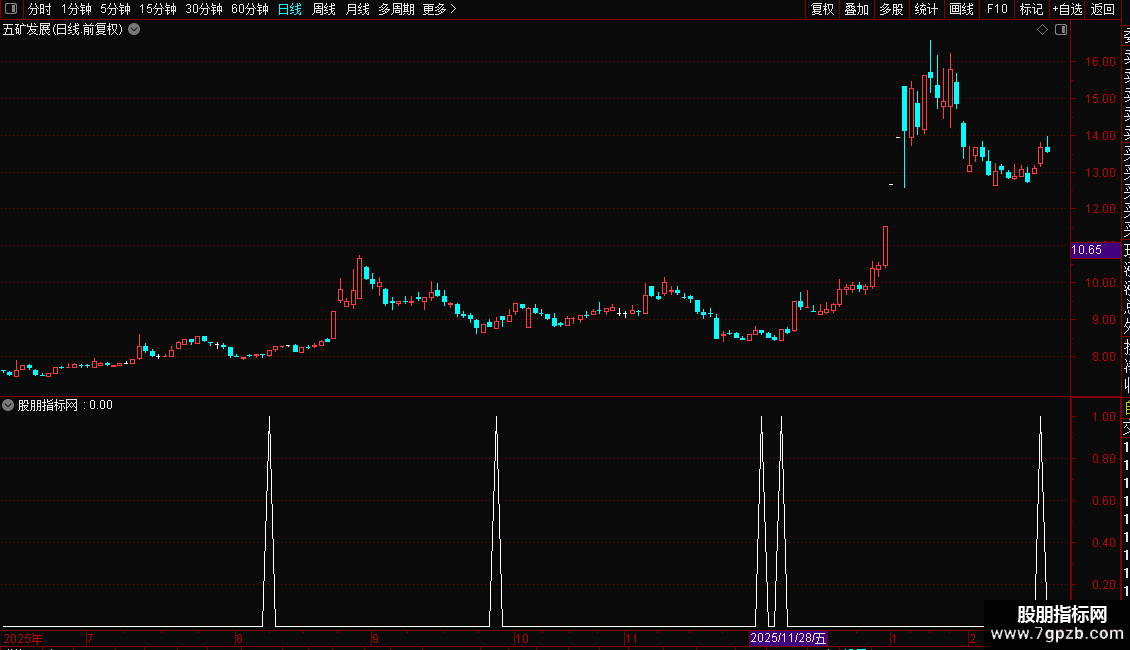Open the 画线 drawing tools
The width and height of the screenshot is (1130, 650).
click(x=961, y=9)
